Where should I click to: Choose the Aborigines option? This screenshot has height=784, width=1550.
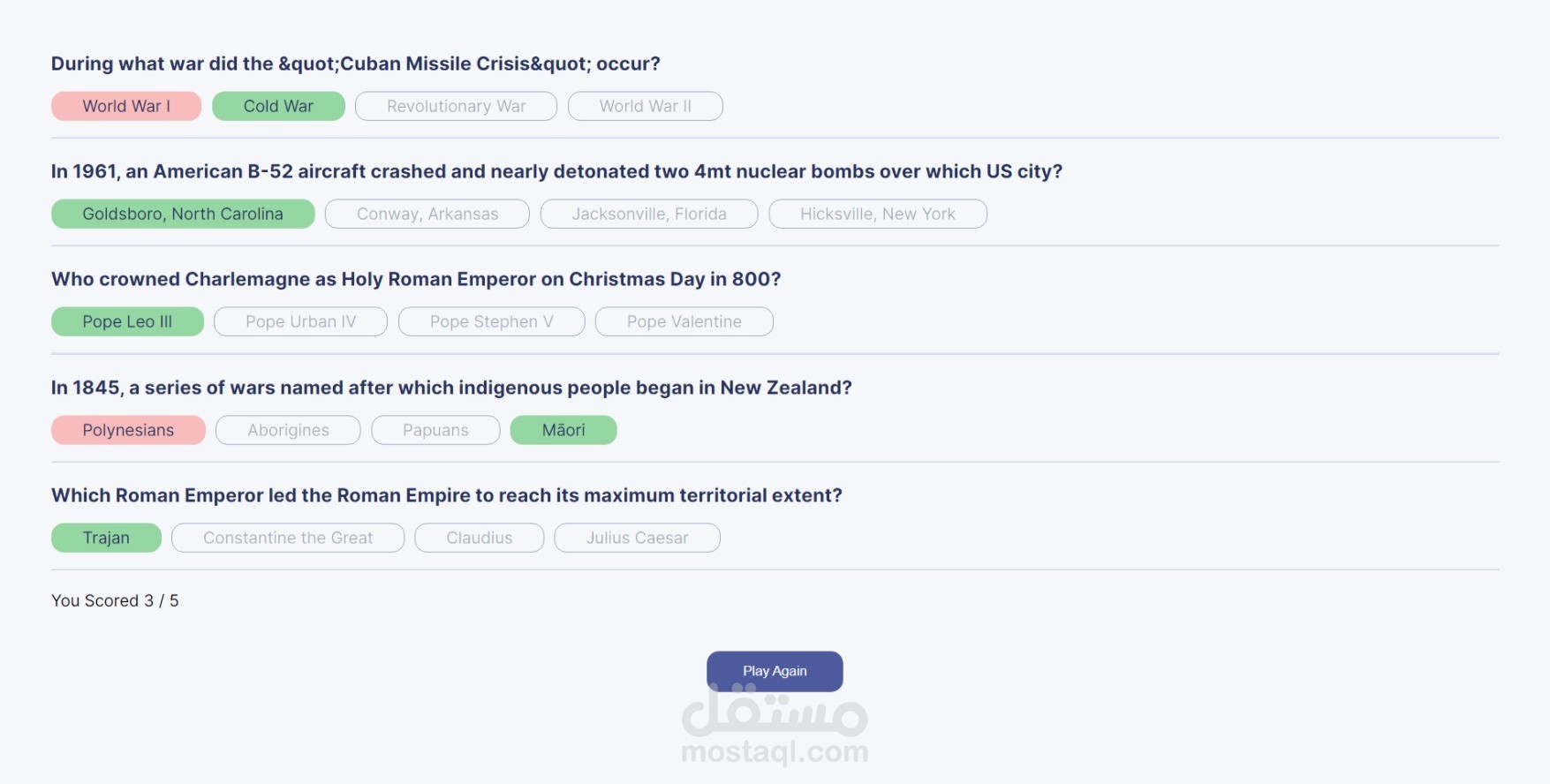288,430
